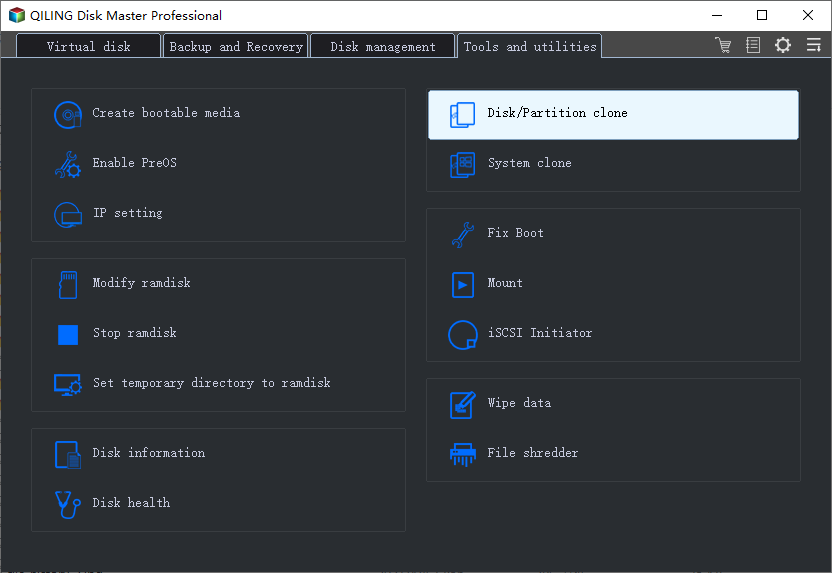
Task: Select System clone text label
Action: click(x=530, y=163)
